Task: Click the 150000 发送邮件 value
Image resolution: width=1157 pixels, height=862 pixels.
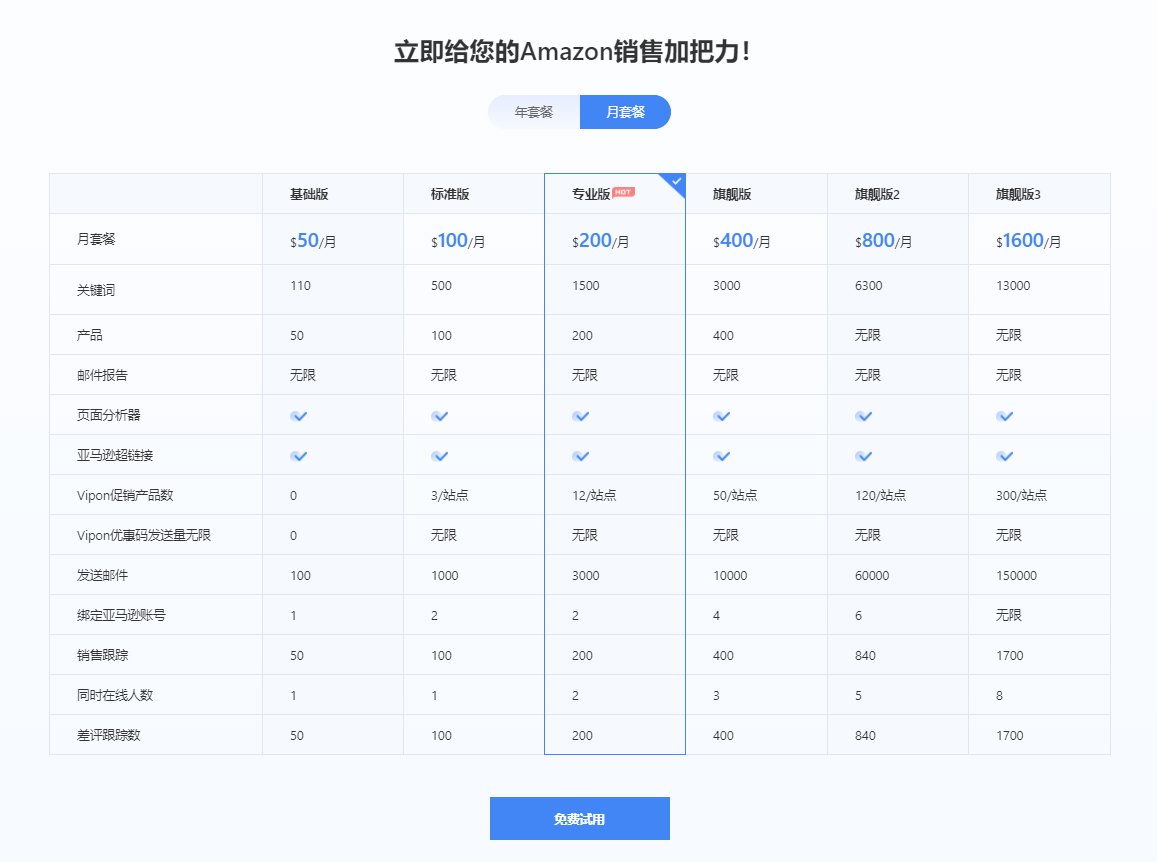Action: coord(1016,576)
